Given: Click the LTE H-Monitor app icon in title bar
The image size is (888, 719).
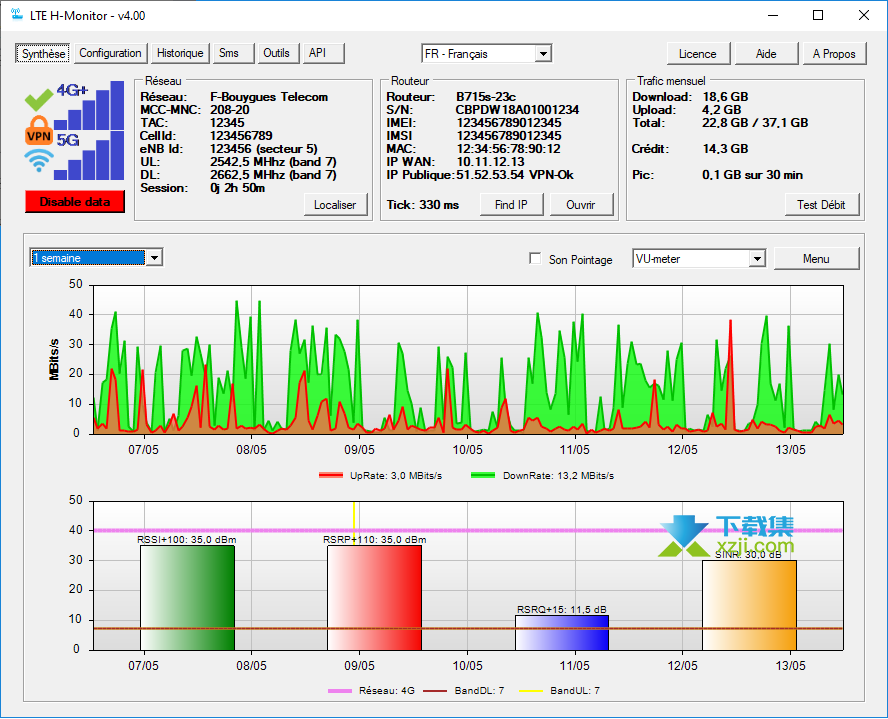Looking at the screenshot, I should (x=17, y=15).
